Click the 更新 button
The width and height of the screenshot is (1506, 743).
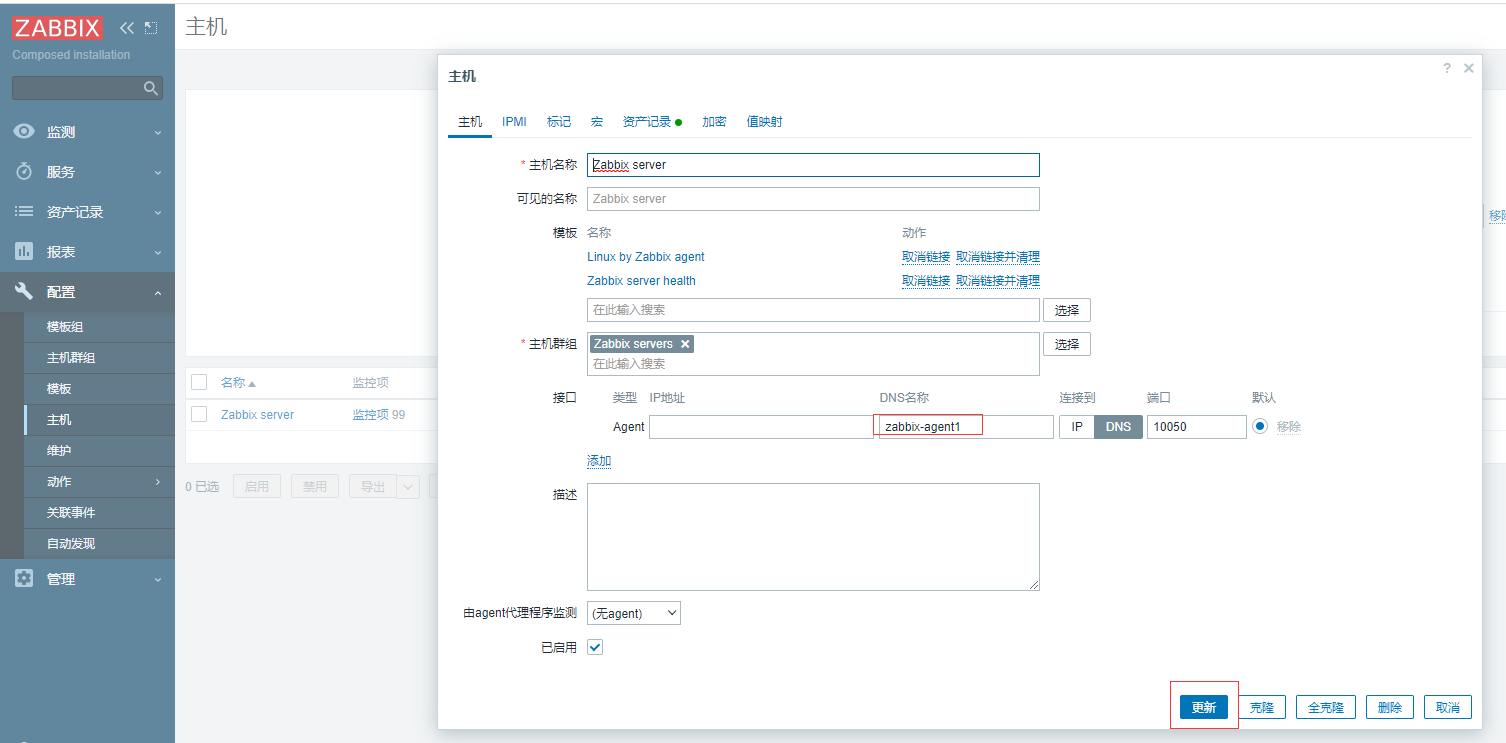point(1203,707)
